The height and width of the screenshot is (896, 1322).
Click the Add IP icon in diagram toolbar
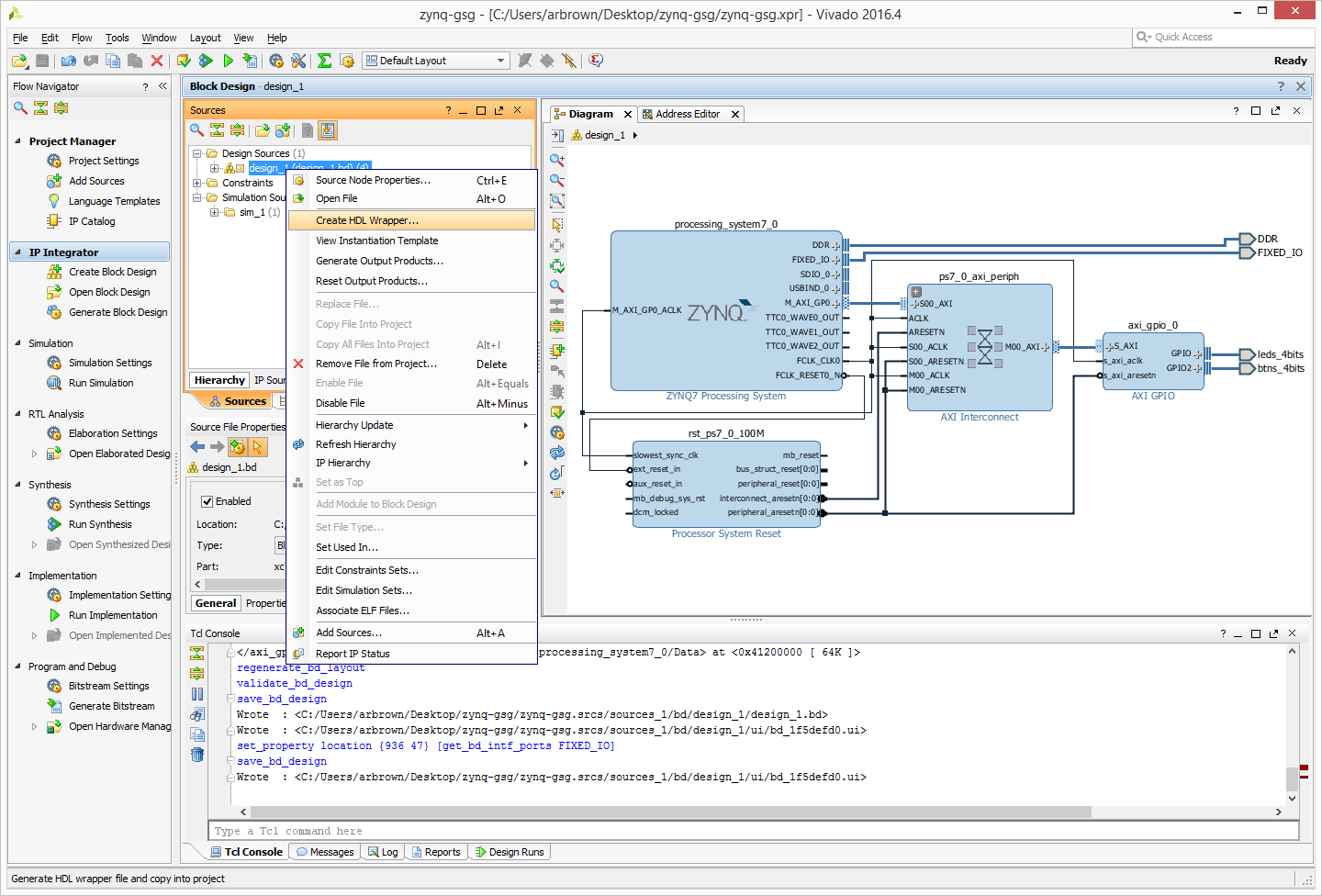coord(557,350)
